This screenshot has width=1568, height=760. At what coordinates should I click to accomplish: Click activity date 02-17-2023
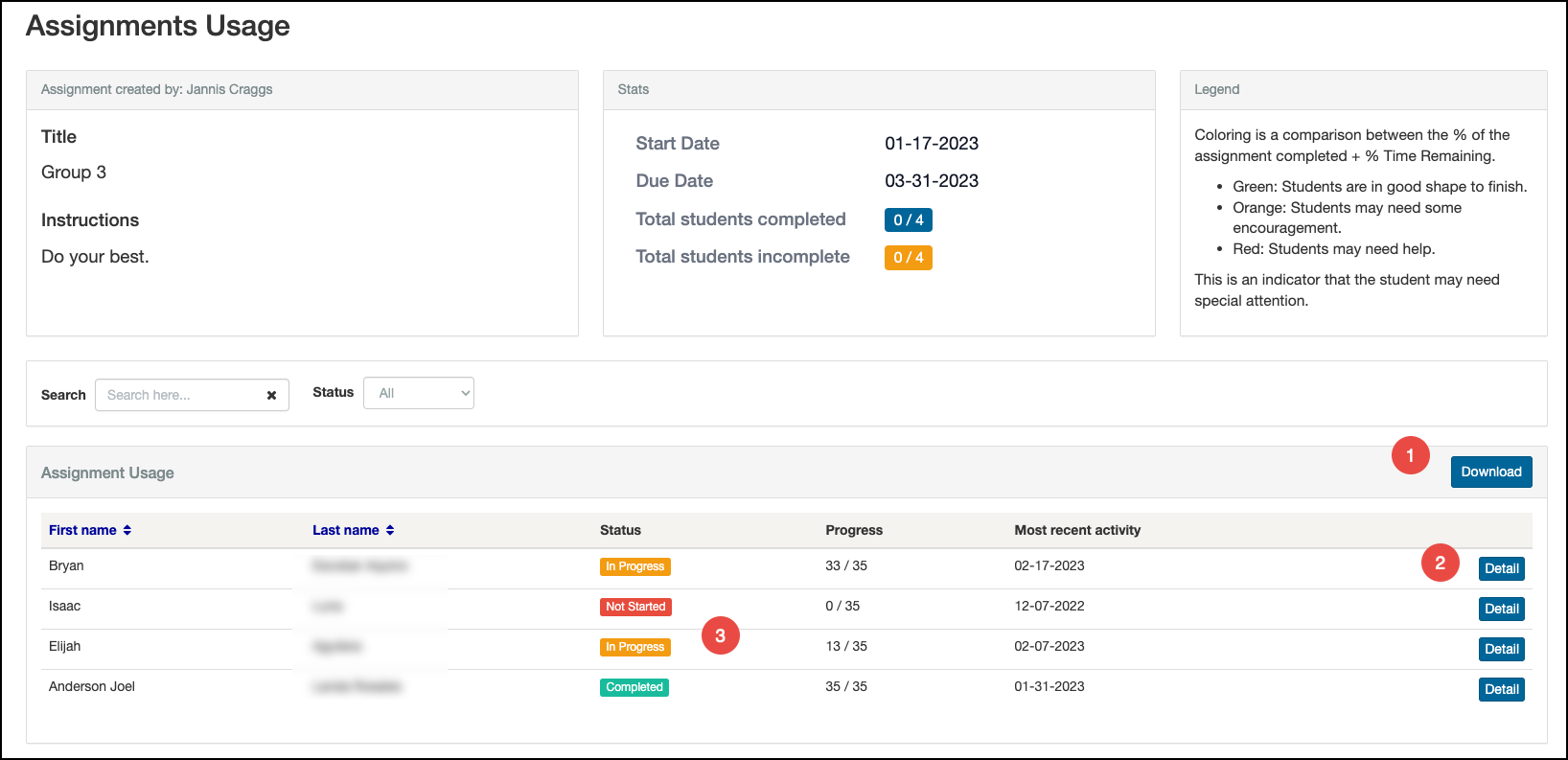tap(1049, 565)
